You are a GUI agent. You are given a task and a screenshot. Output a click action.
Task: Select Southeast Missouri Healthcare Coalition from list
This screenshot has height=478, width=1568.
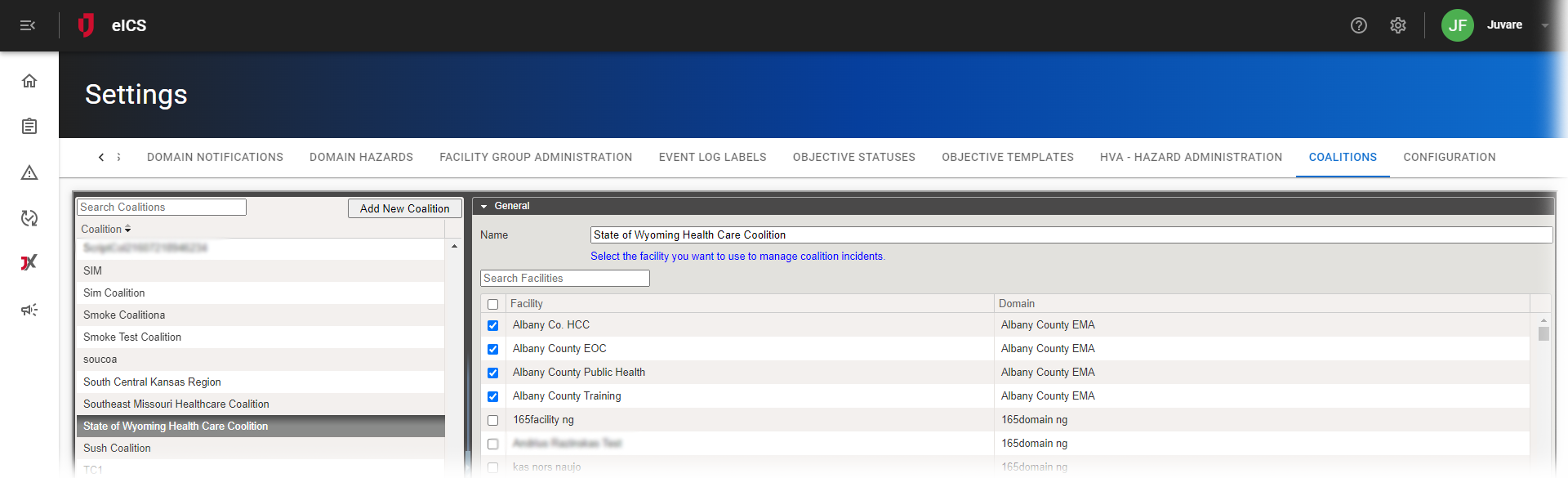(176, 404)
